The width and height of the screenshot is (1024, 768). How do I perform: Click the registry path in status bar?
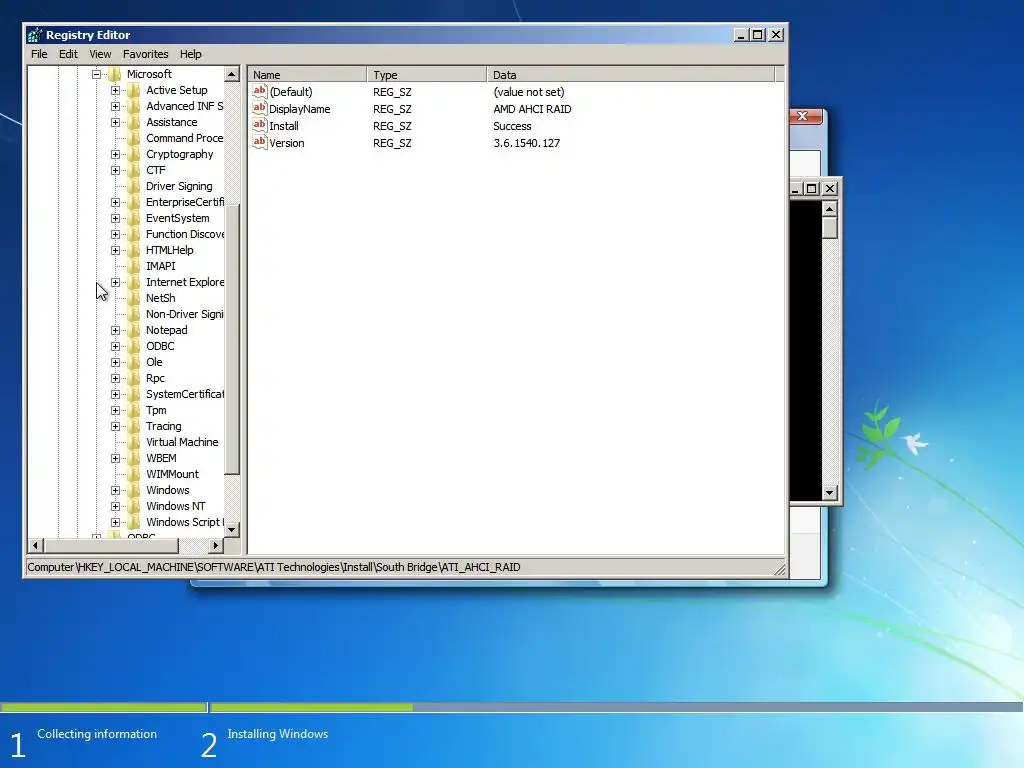click(x=274, y=567)
